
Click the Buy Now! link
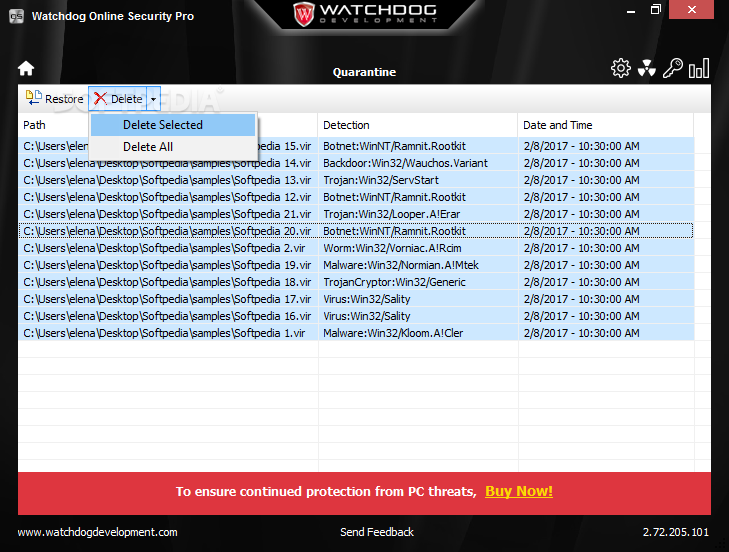pyautogui.click(x=519, y=491)
